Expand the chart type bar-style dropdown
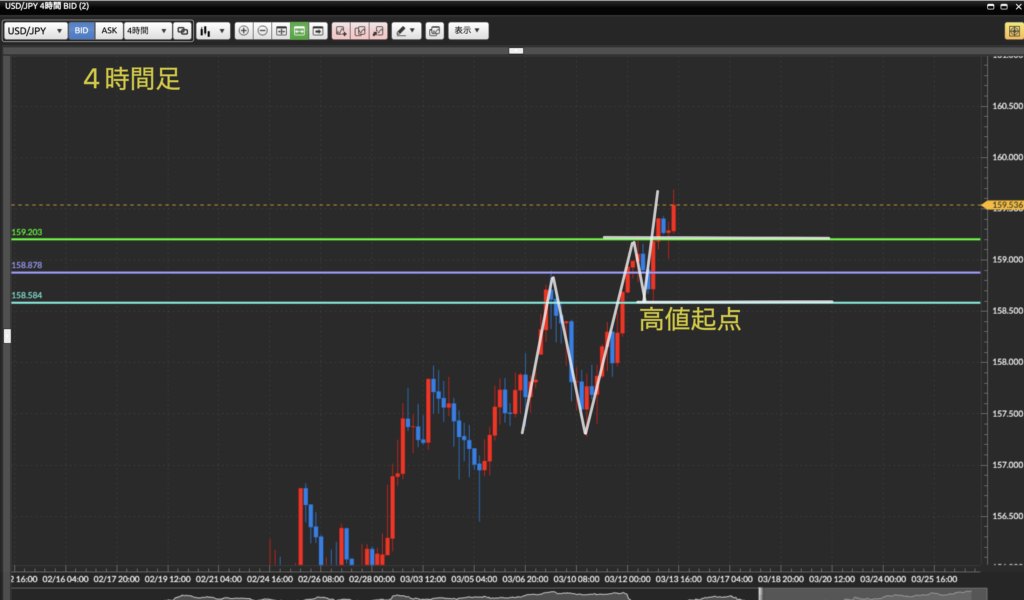Screen dimensions: 1024x600 [x=212, y=31]
